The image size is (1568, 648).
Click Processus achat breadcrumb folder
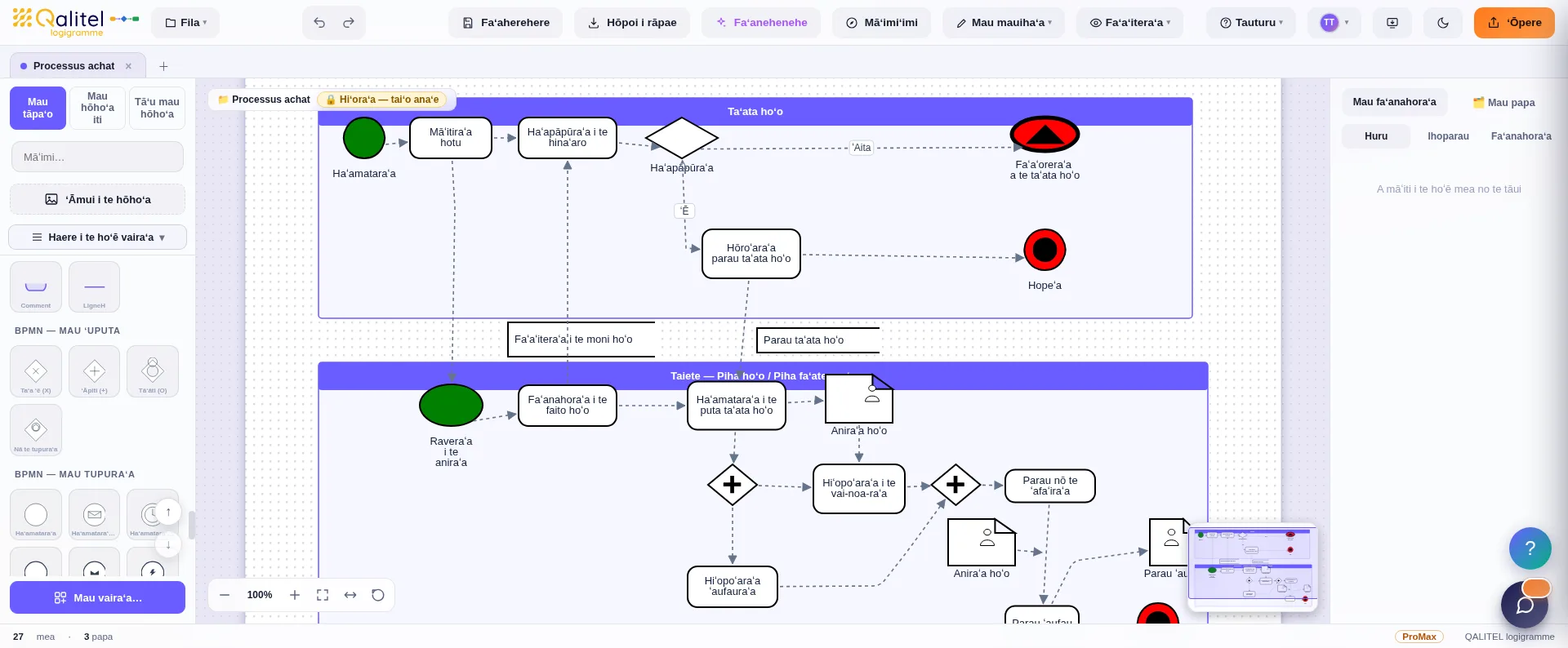(264, 100)
